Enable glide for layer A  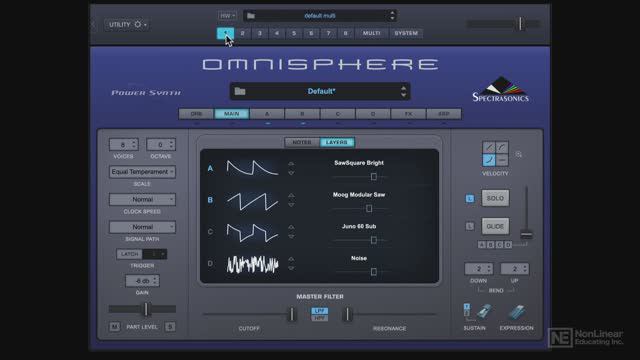[x=482, y=245]
